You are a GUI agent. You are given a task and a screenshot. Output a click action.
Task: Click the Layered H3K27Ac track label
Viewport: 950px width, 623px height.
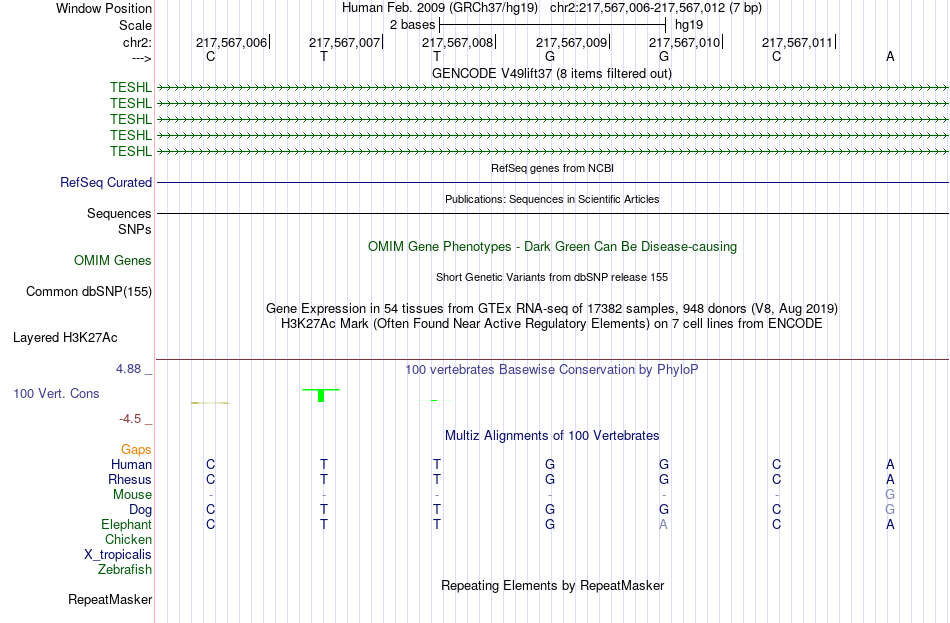pos(65,338)
